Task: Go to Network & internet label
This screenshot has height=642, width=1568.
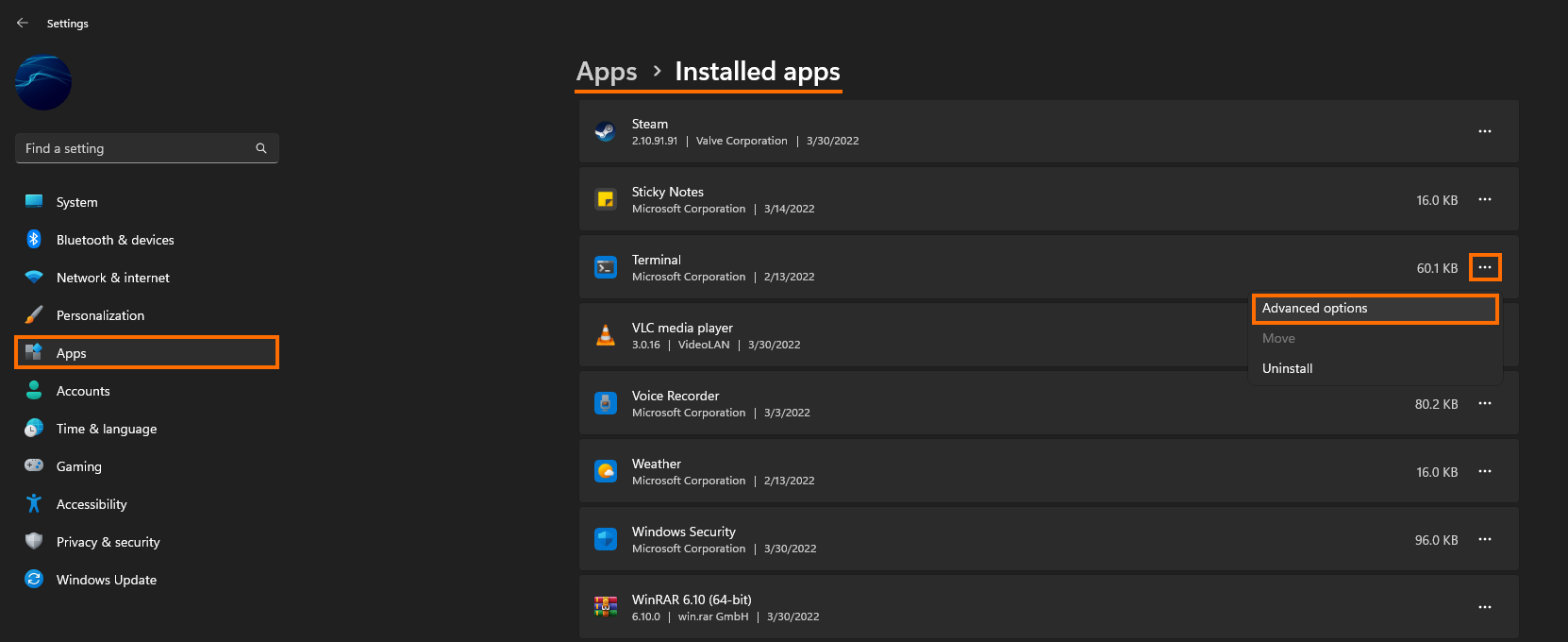Action: click(x=113, y=278)
